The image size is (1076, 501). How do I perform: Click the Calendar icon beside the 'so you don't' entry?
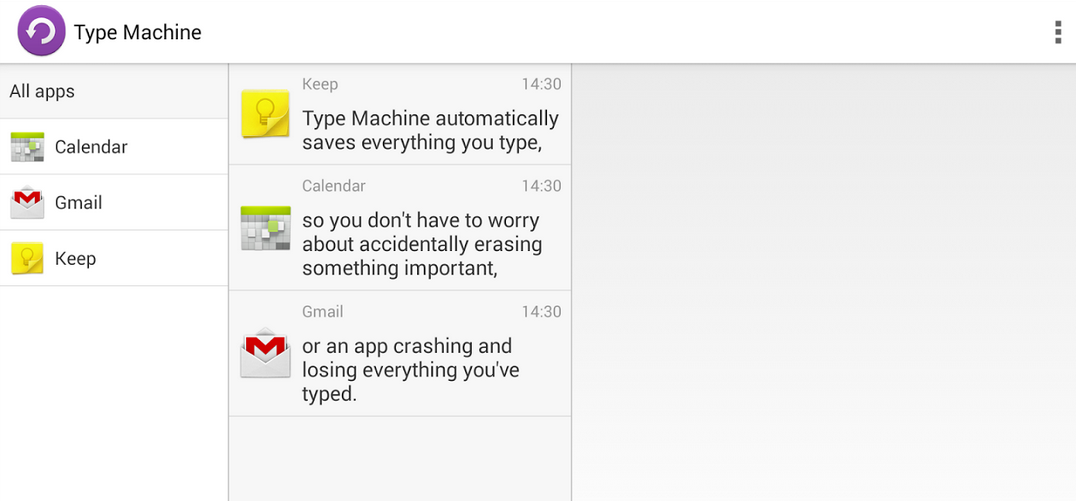[265, 228]
